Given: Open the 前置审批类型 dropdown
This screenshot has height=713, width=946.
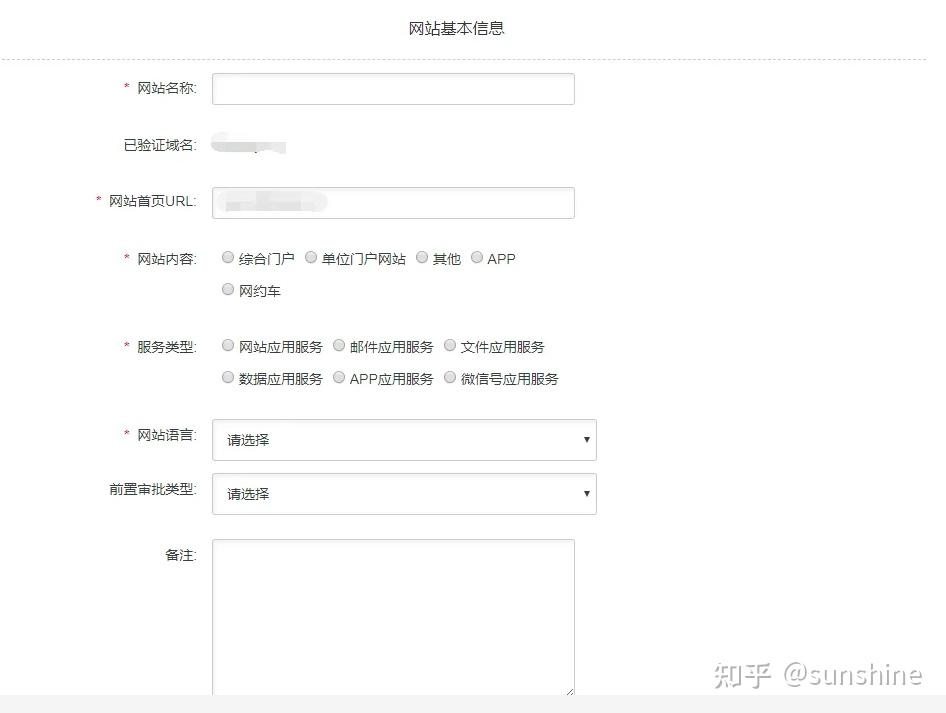Looking at the screenshot, I should [x=404, y=493].
